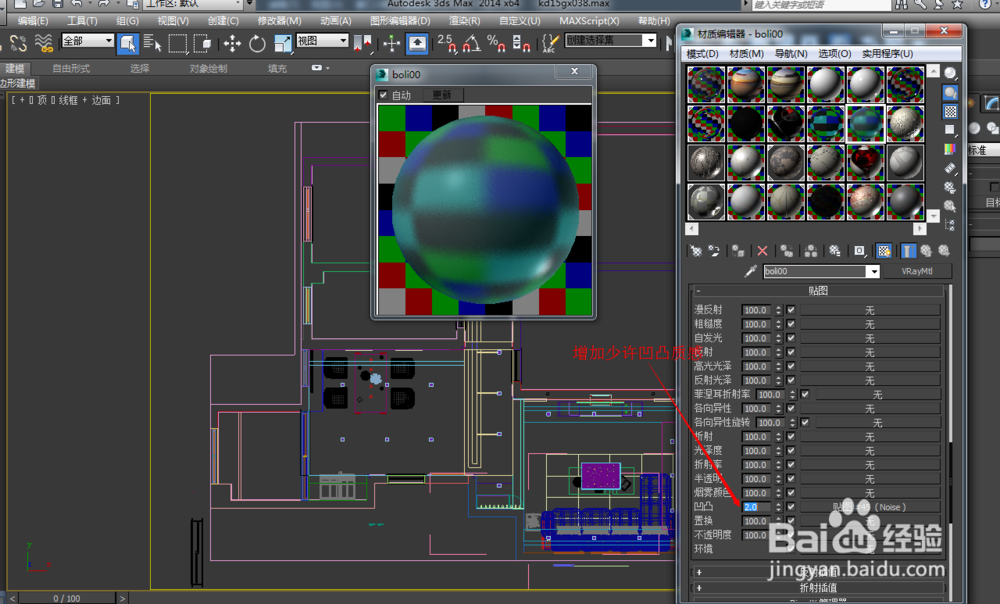Activate Select and Uniform Scale tool
This screenshot has width=1000, height=604.
tap(283, 43)
